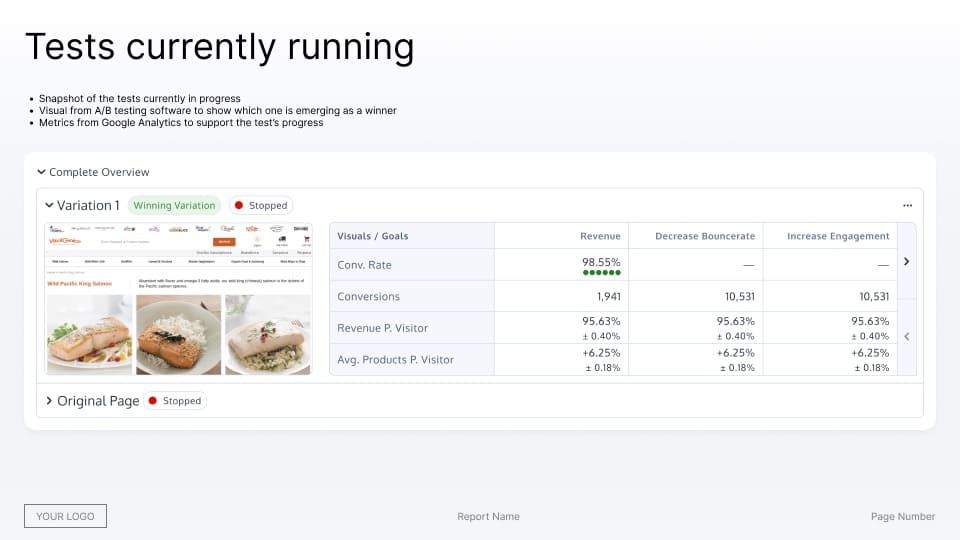Screen dimensions: 960x540
Task: Select the Increase Engagement column header
Action: point(838,236)
